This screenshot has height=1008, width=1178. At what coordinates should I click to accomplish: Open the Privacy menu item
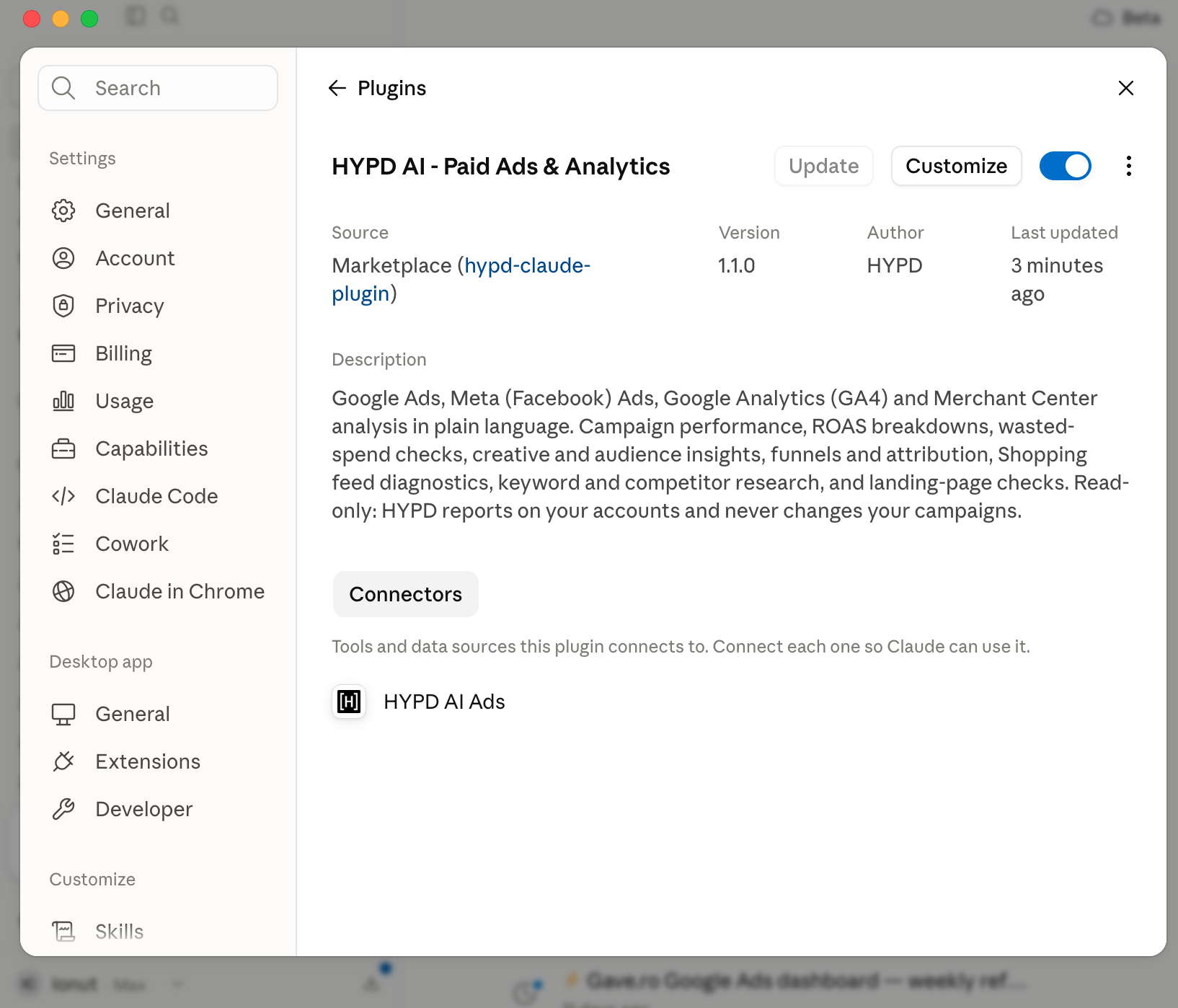(130, 306)
